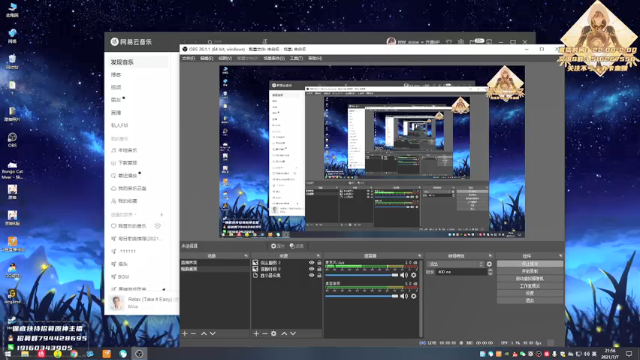Open the 编辑(E) menu in OBS
The width and height of the screenshot is (640, 360).
click(207, 58)
